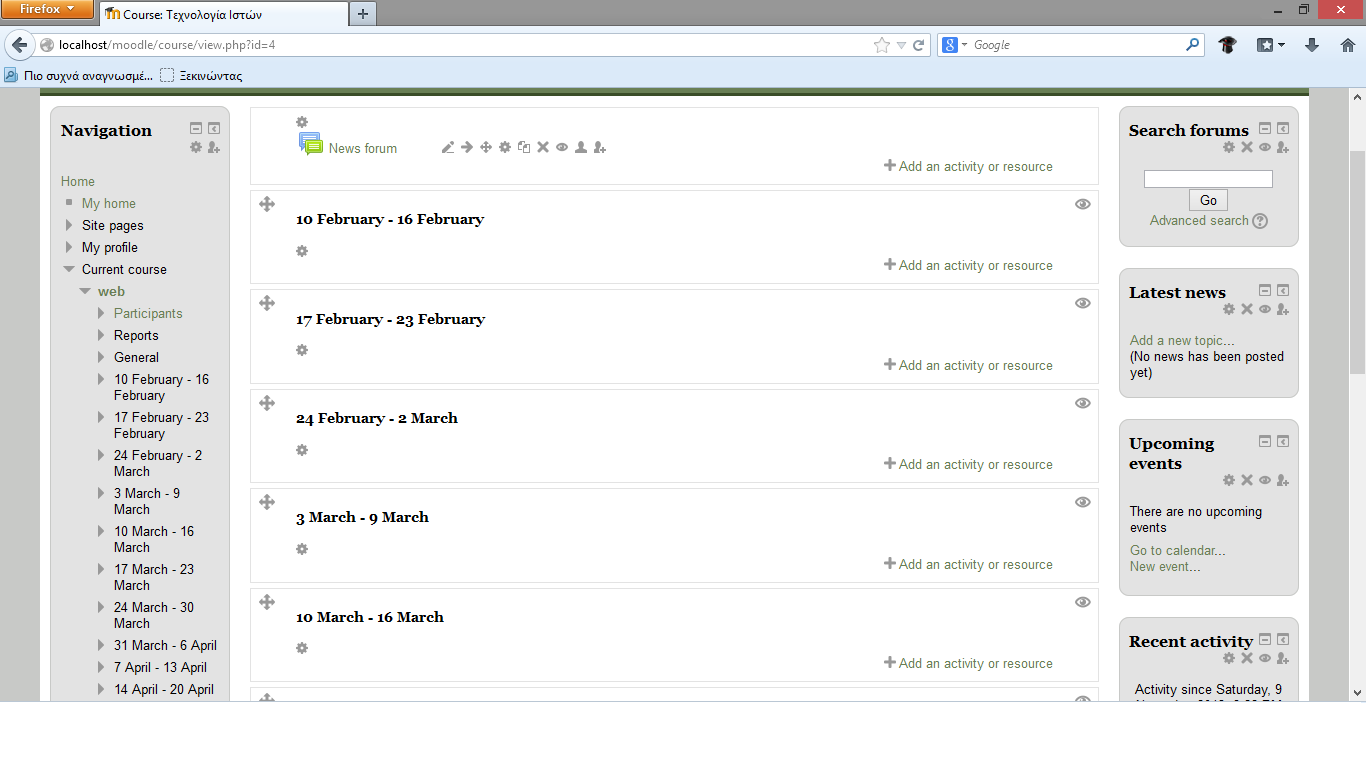Hide the 10 March - 16 March section

[x=1082, y=602]
